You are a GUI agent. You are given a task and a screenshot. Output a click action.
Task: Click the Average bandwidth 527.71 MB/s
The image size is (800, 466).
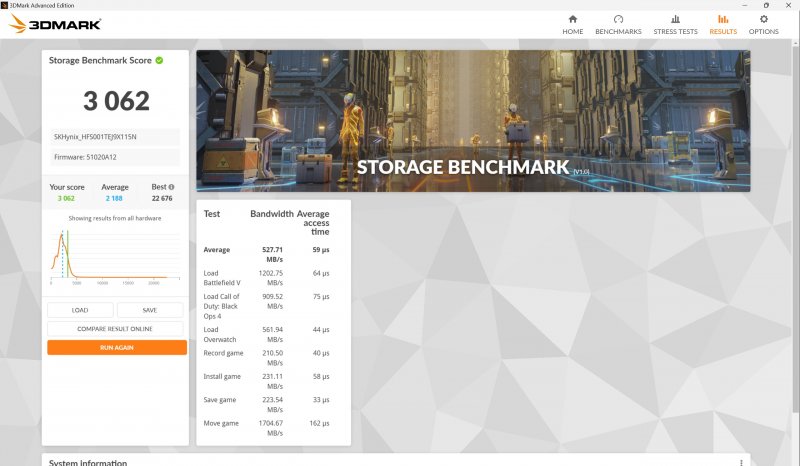pos(272,254)
